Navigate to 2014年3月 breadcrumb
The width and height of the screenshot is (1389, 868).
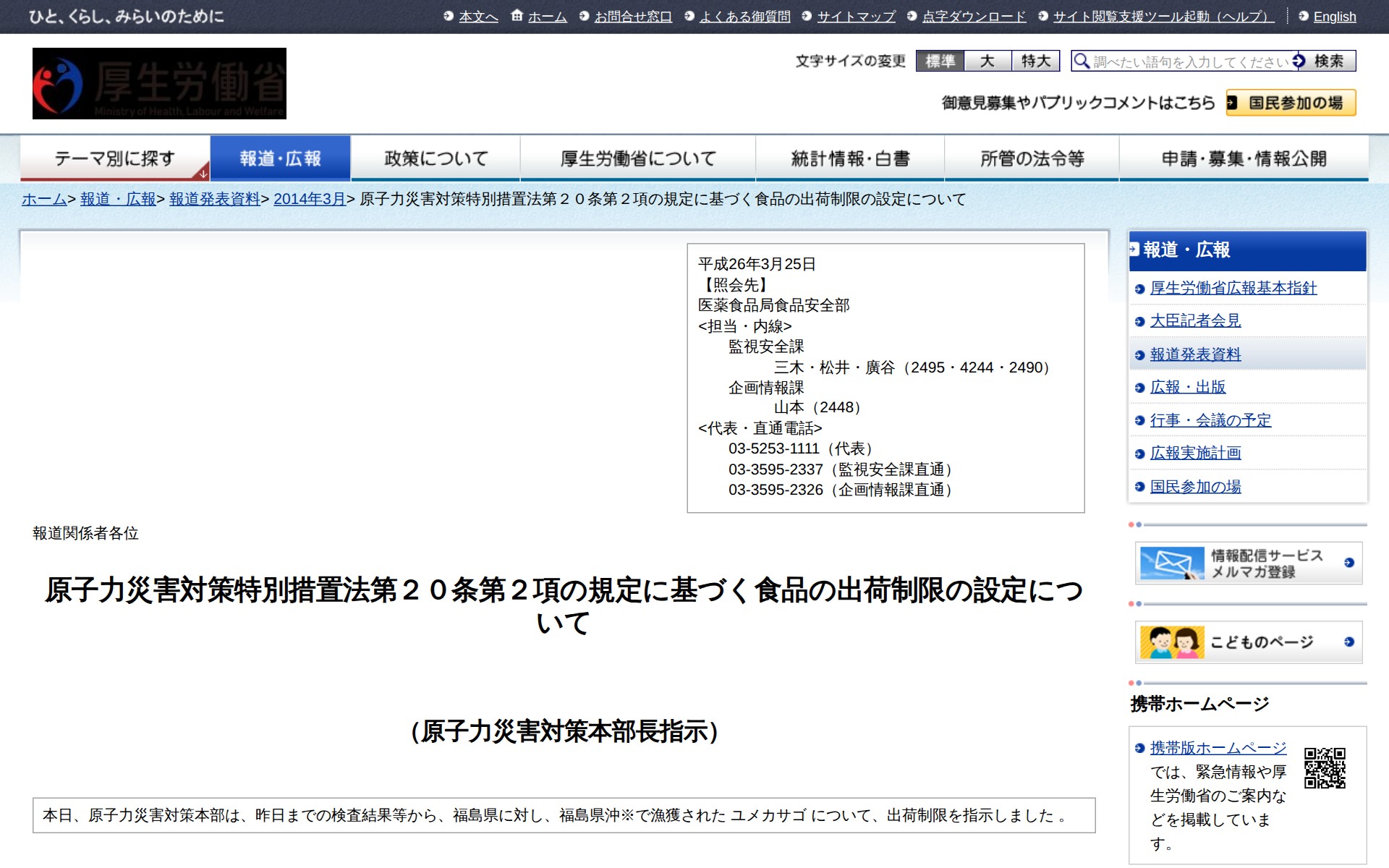pyautogui.click(x=310, y=200)
